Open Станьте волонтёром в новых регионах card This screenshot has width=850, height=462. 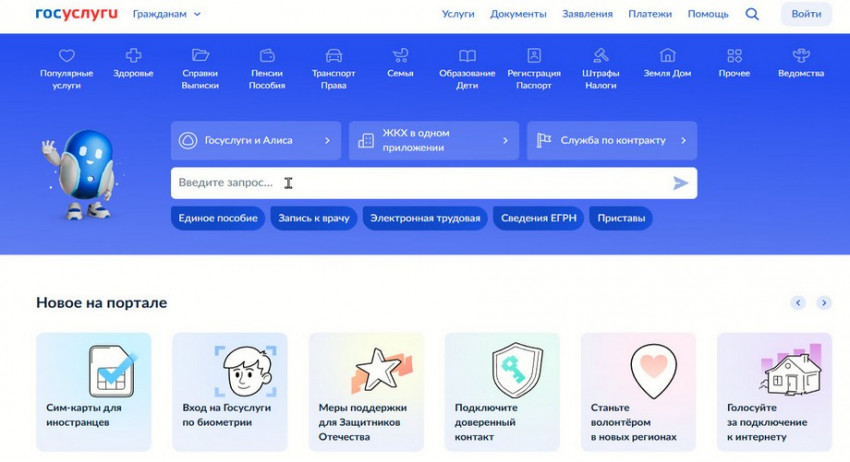[x=638, y=392]
